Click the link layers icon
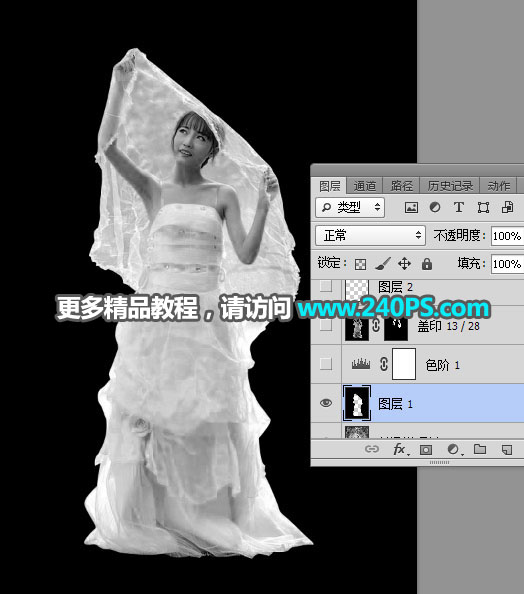 [x=371, y=449]
